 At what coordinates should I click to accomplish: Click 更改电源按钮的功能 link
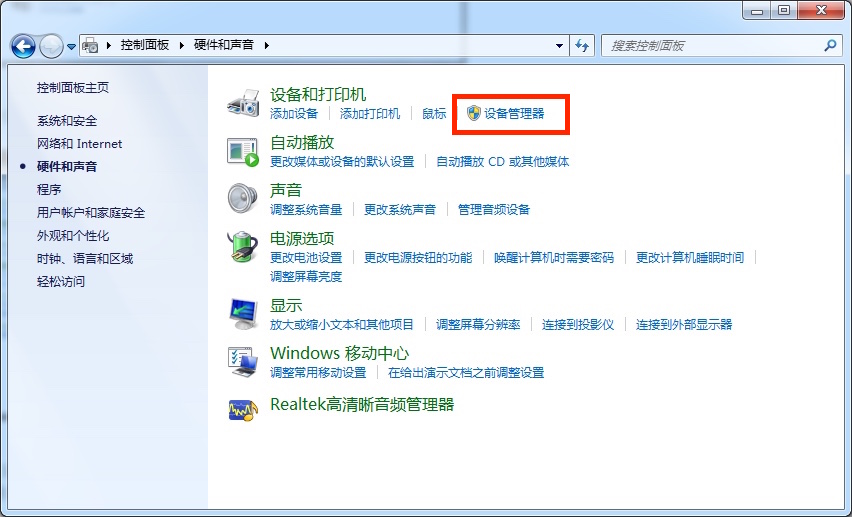(x=418, y=257)
